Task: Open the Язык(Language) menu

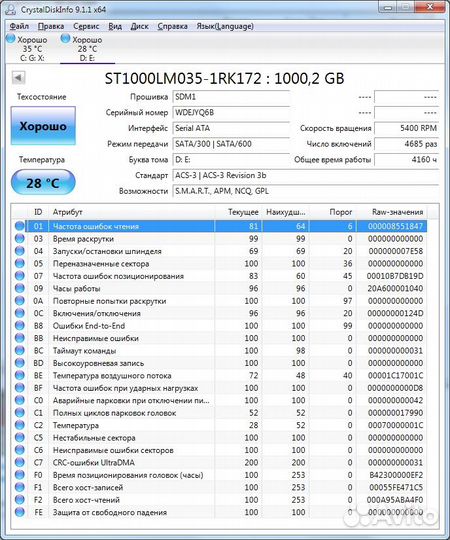Action: tap(225, 26)
